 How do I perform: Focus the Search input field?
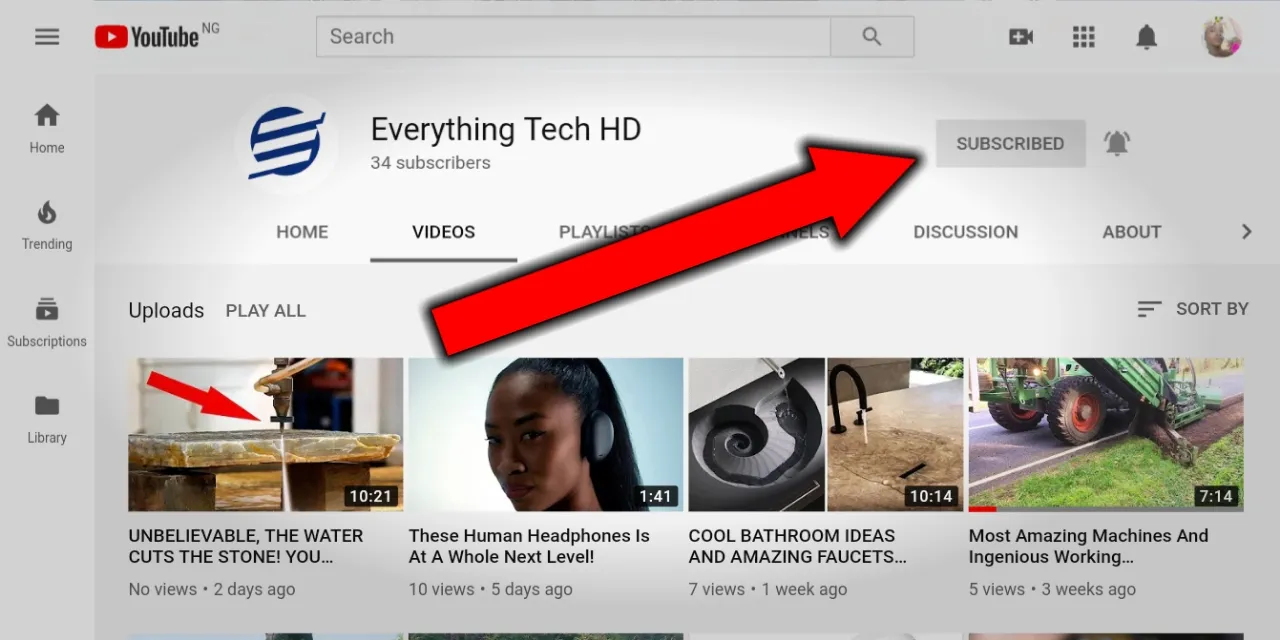tap(573, 37)
